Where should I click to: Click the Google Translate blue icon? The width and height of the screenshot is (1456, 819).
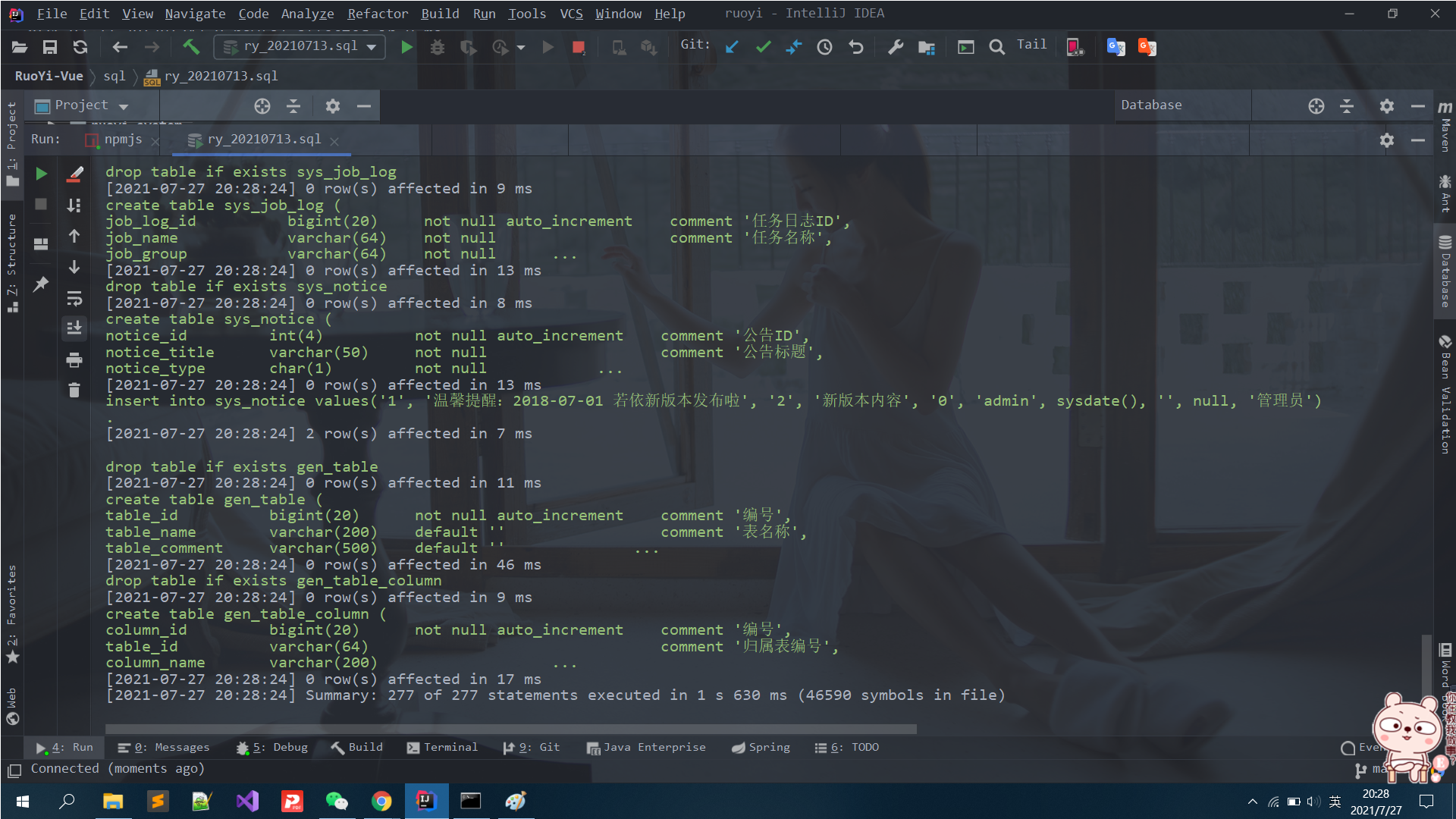pos(1116,47)
